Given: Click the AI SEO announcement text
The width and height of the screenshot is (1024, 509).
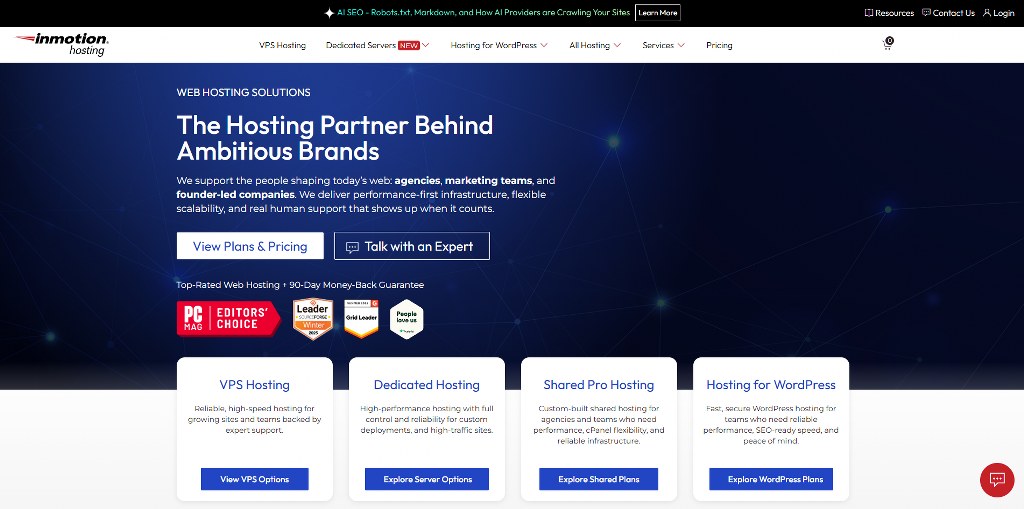Looking at the screenshot, I should [x=484, y=13].
